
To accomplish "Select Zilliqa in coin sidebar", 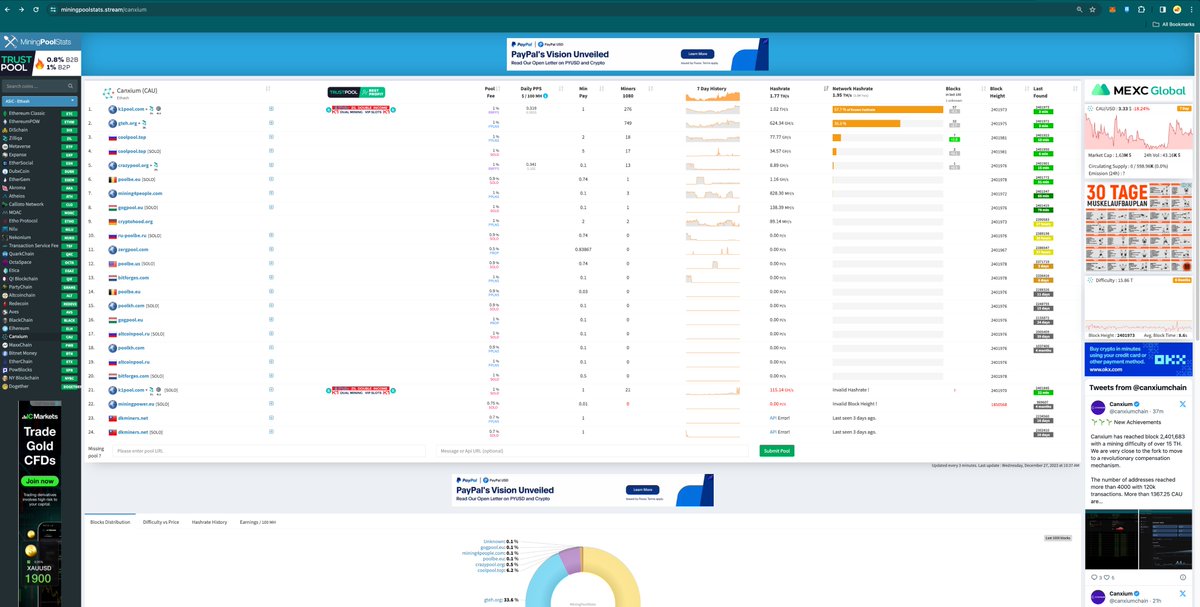I will (x=16, y=138).
